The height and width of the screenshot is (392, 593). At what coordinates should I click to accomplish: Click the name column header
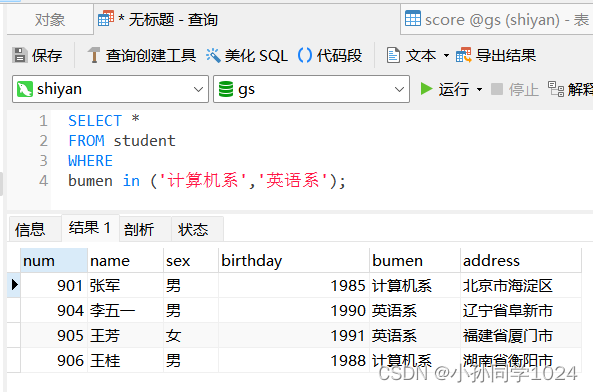pyautogui.click(x=126, y=260)
